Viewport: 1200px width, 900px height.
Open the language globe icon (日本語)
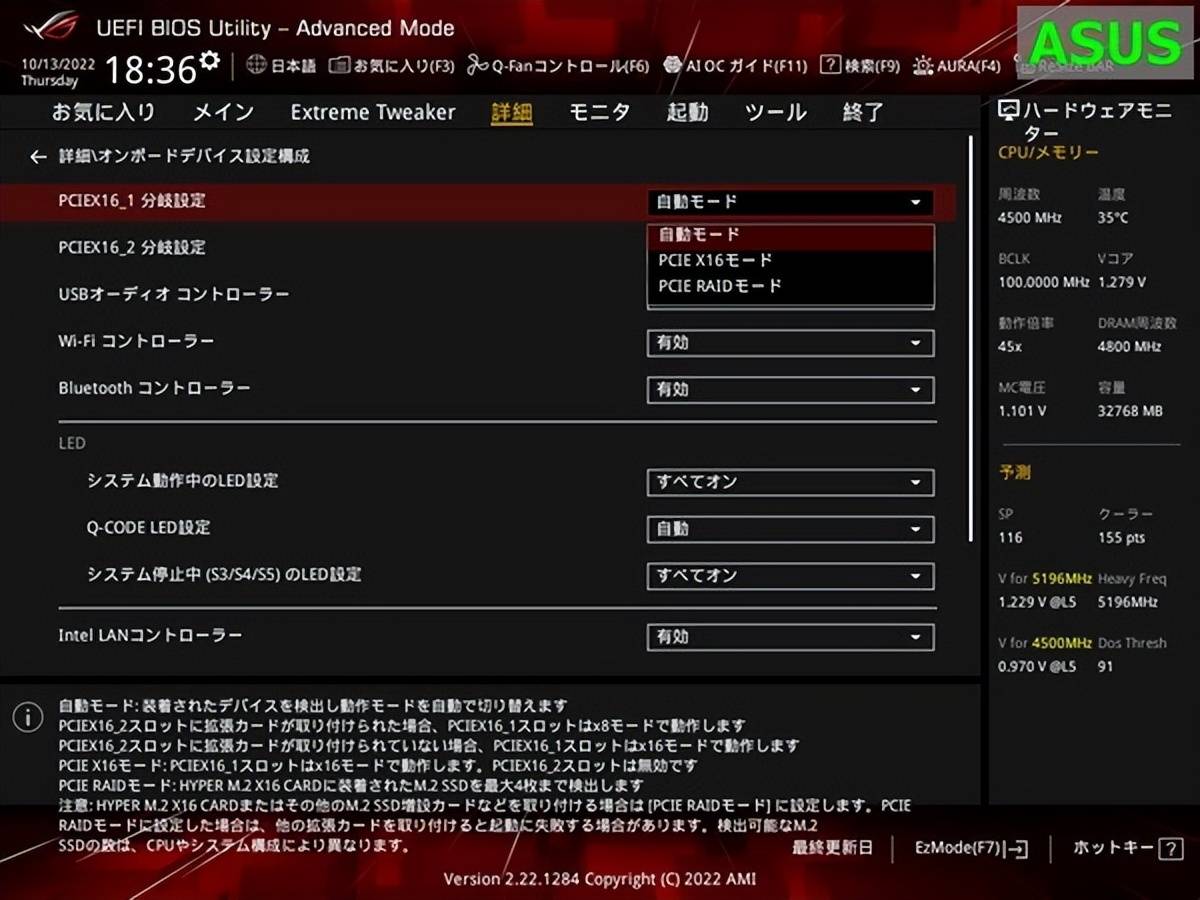256,66
